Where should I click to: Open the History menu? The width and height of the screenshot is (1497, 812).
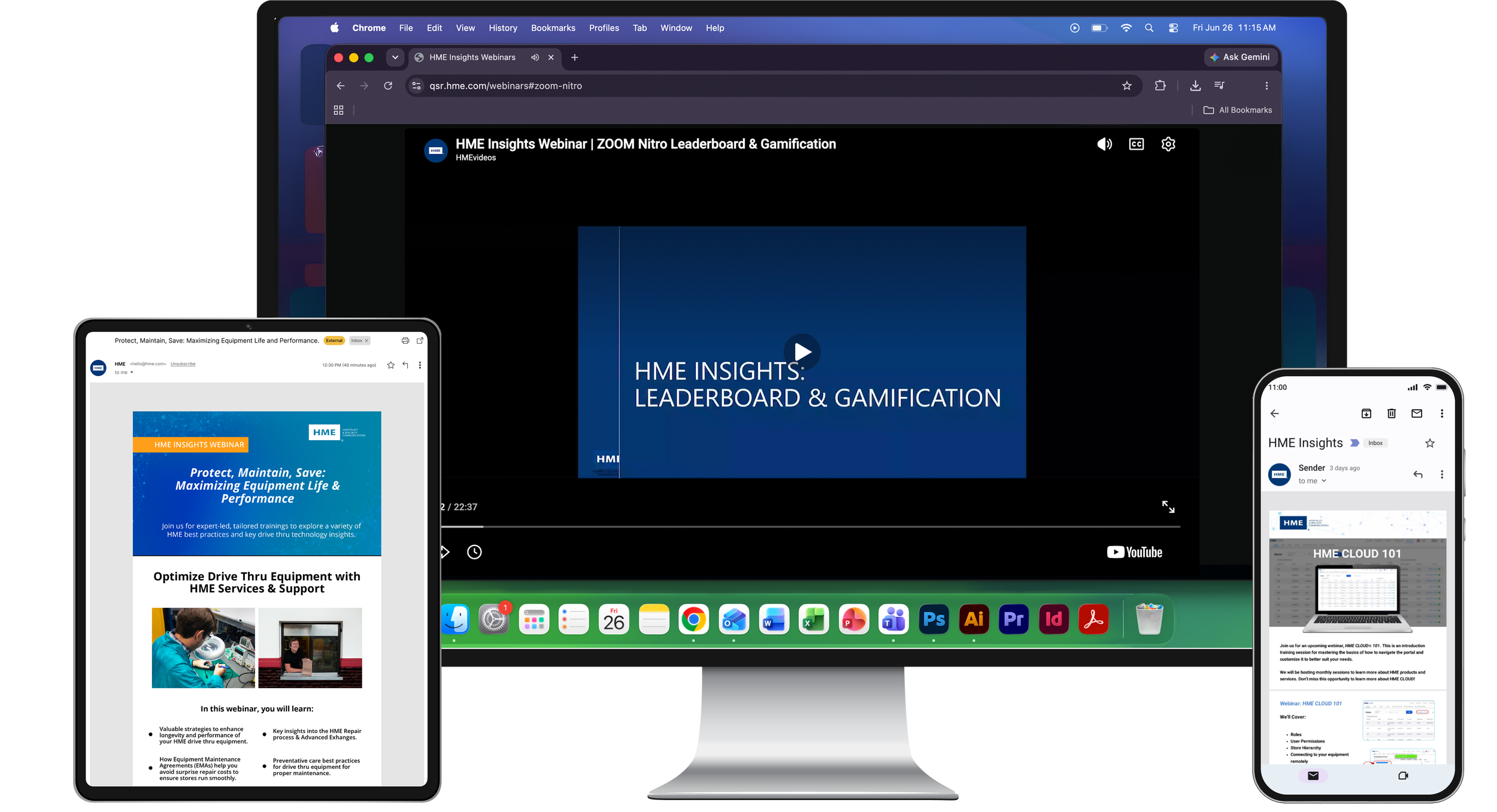coord(503,28)
